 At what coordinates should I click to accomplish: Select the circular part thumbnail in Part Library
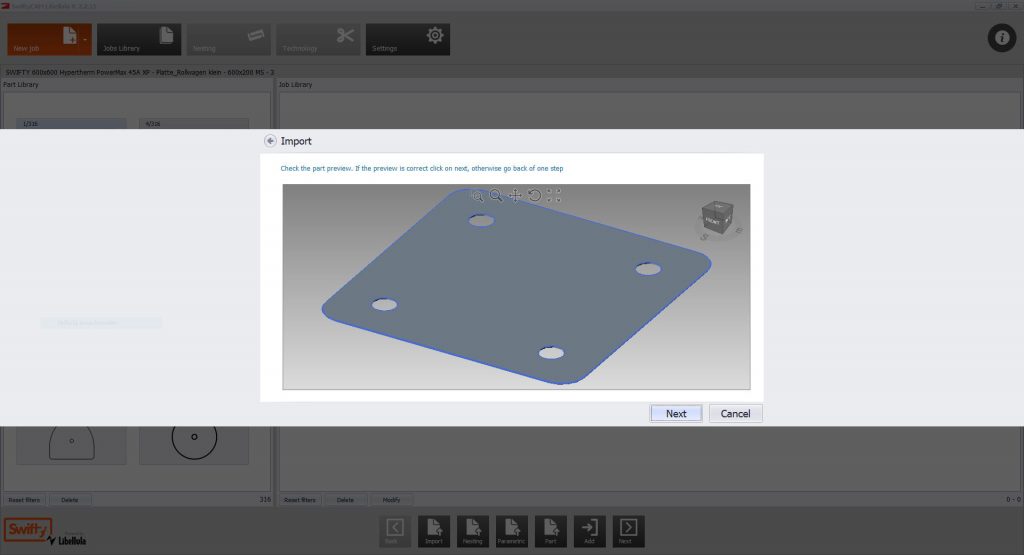pyautogui.click(x=194, y=441)
